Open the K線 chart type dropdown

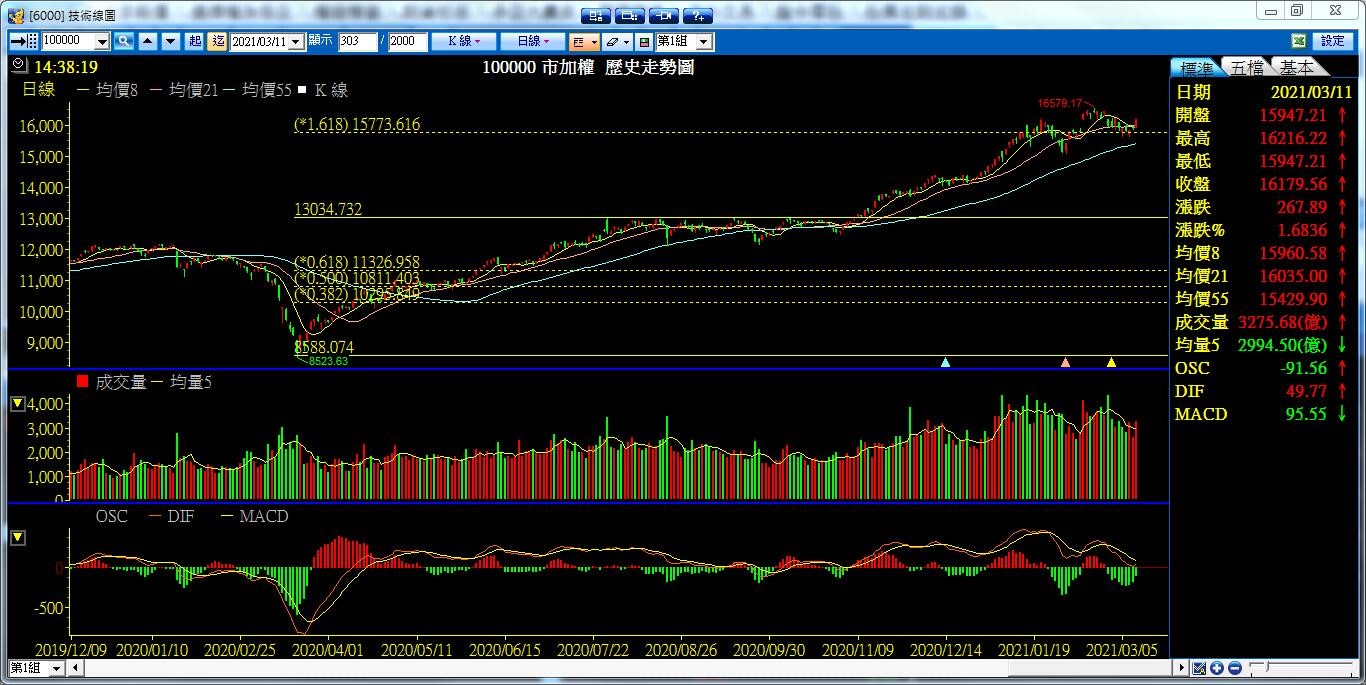point(463,41)
